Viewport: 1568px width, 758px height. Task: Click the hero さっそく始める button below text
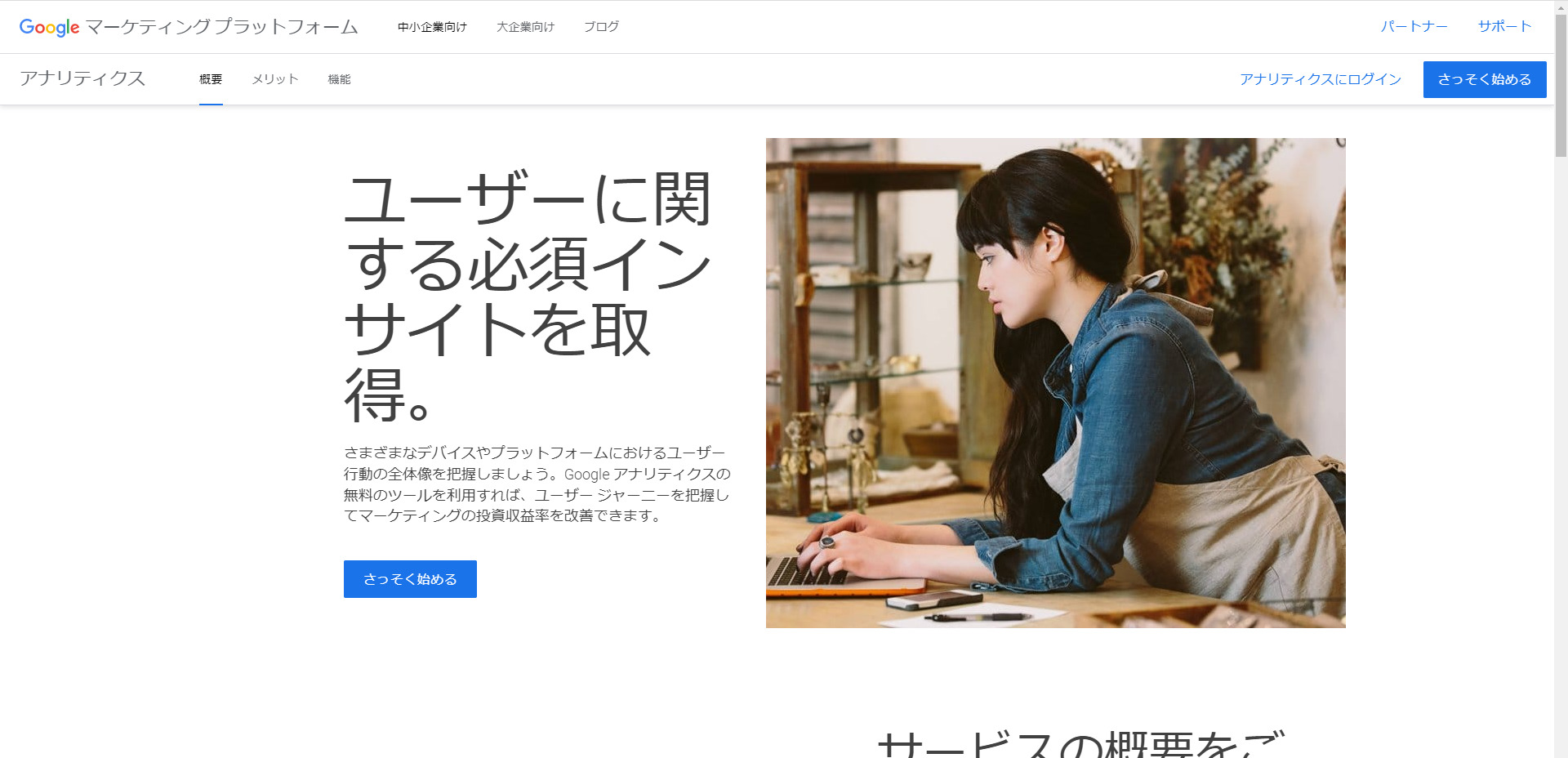(410, 579)
